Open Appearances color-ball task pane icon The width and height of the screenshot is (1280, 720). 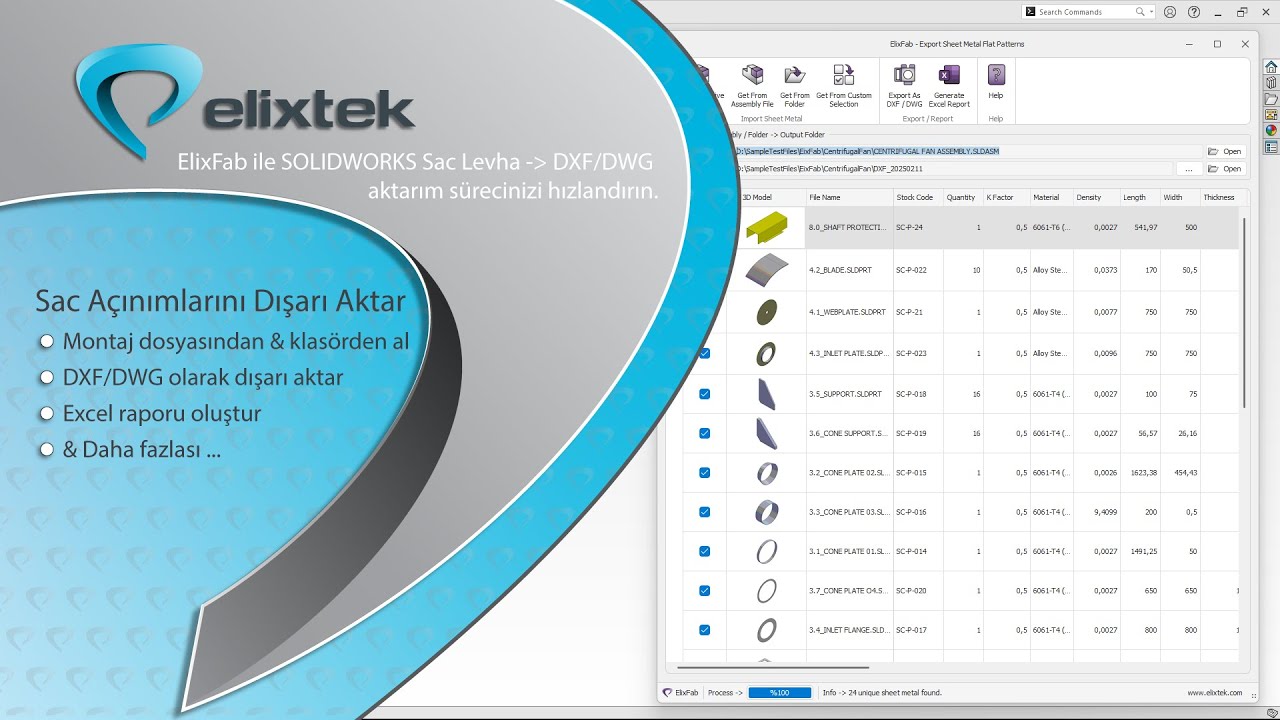1271,130
